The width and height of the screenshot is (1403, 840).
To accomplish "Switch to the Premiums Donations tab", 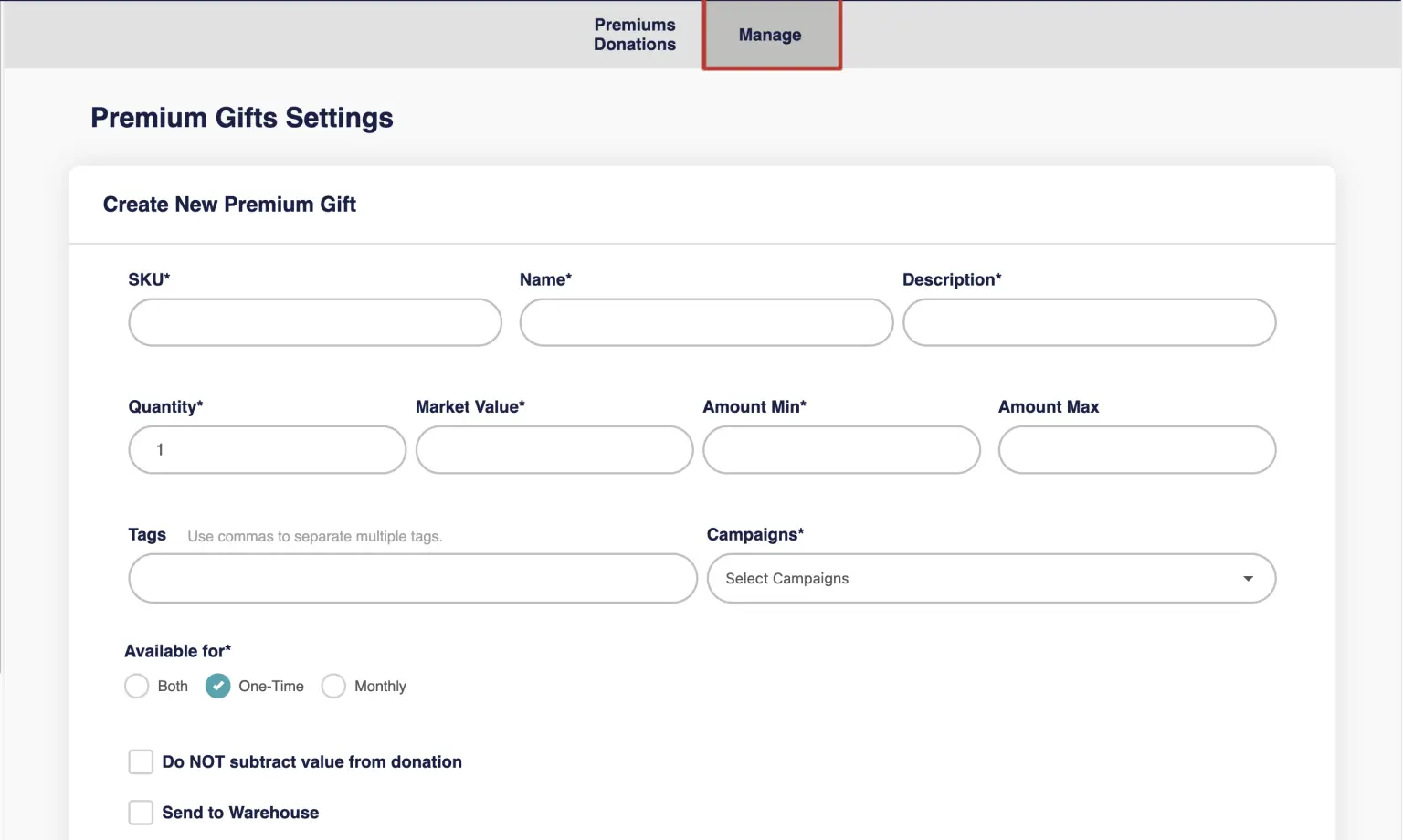I will click(x=634, y=35).
